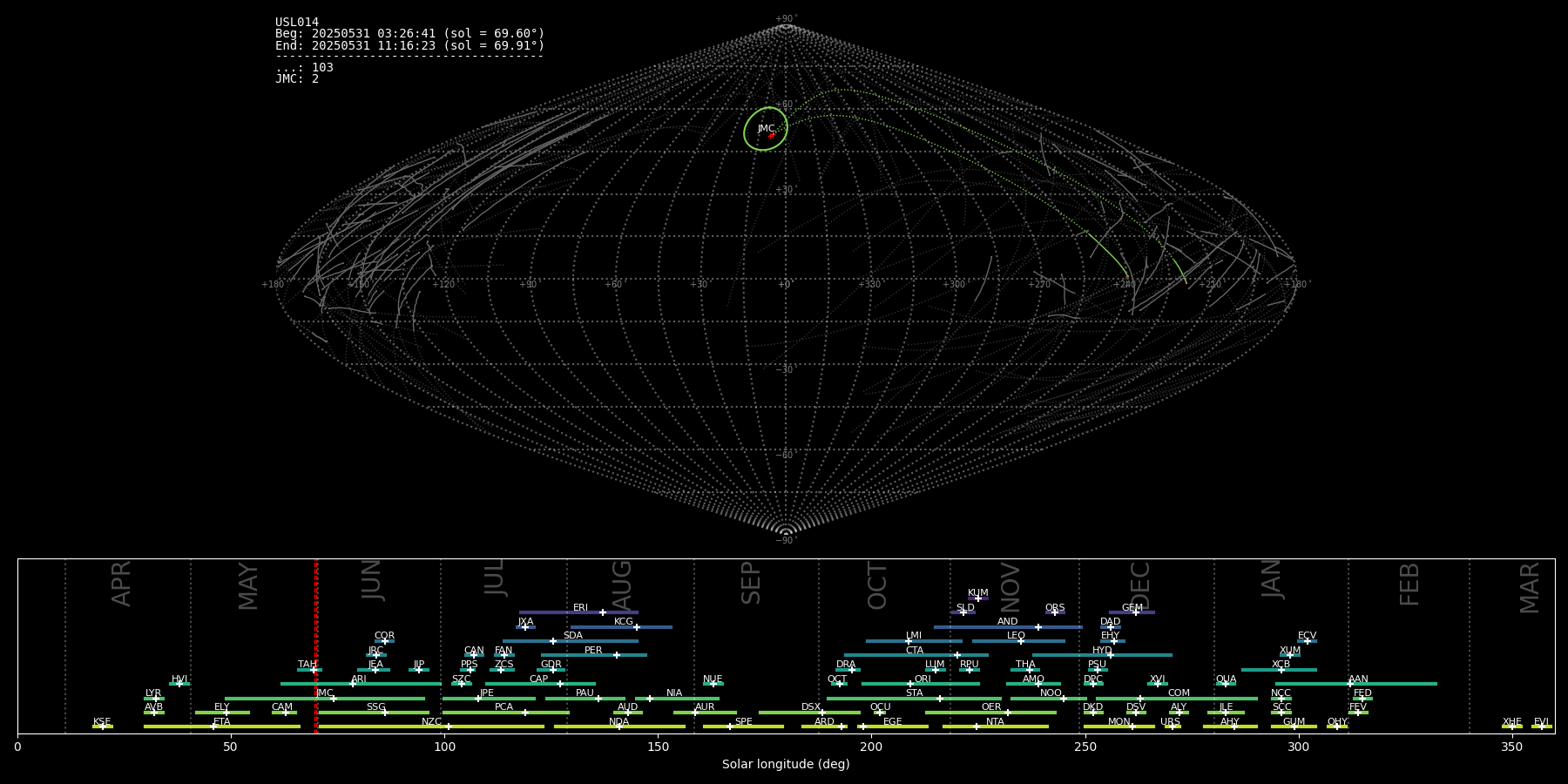Click the JXA shower label
Viewport: 1568px width, 784px height.
coord(525,622)
